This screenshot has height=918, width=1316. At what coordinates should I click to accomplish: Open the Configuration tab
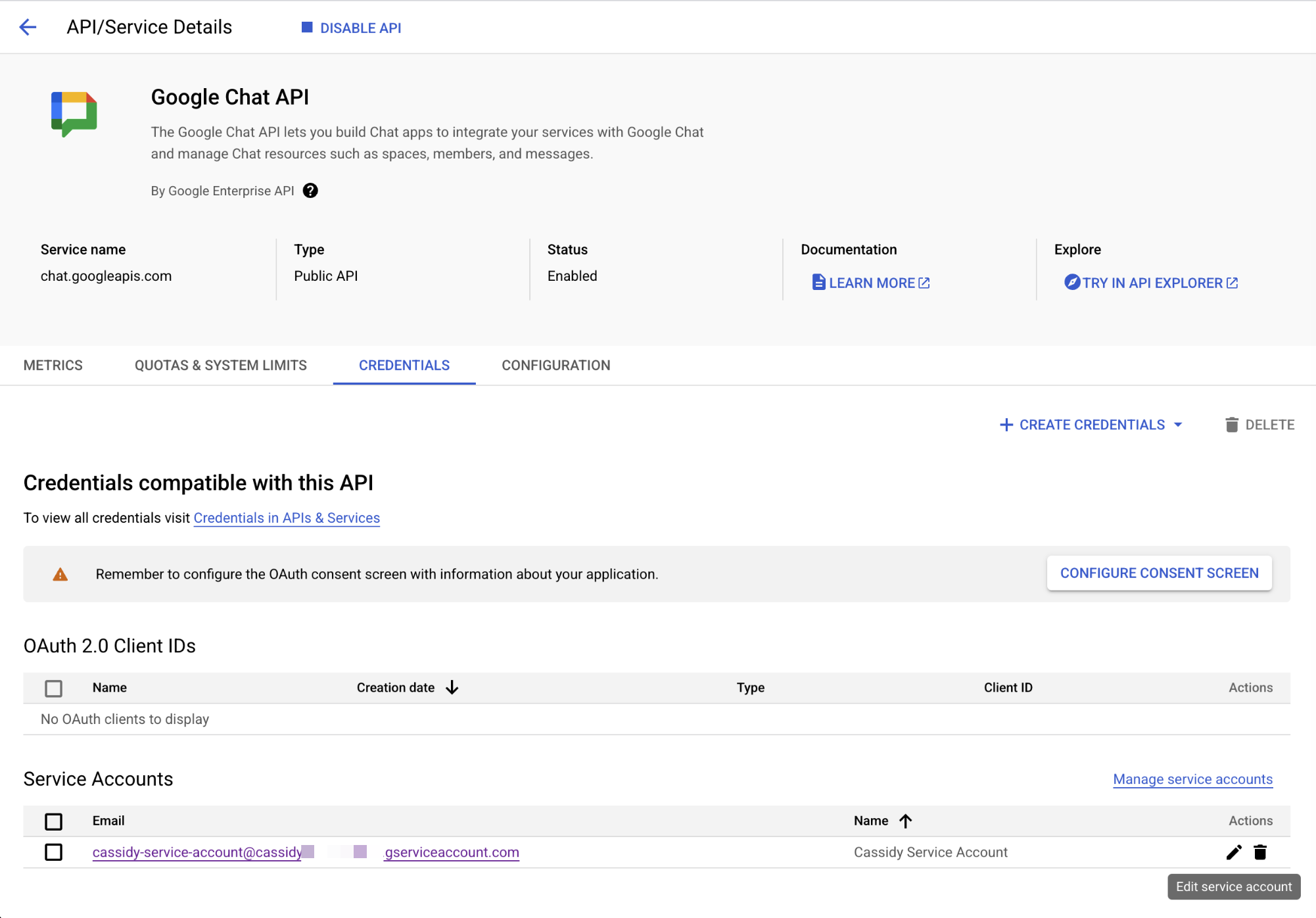[555, 365]
